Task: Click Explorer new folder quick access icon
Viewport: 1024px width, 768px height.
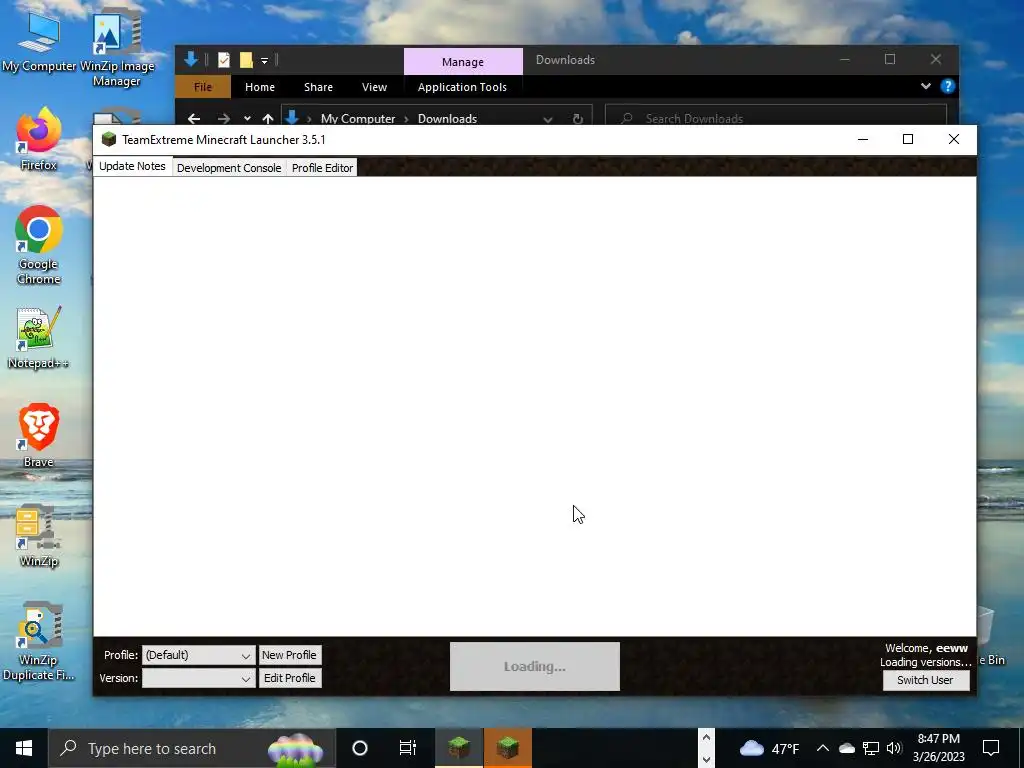Action: (246, 60)
